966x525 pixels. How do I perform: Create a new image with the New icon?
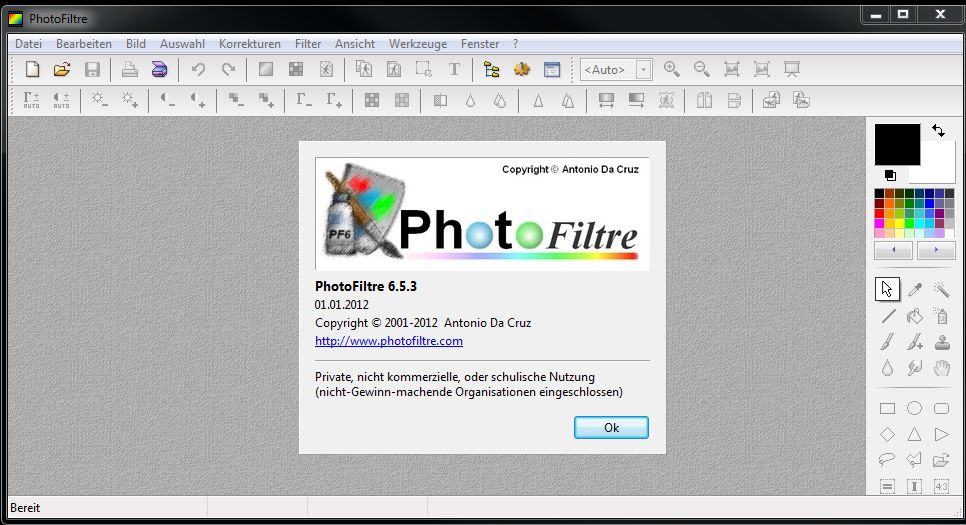(x=32, y=70)
